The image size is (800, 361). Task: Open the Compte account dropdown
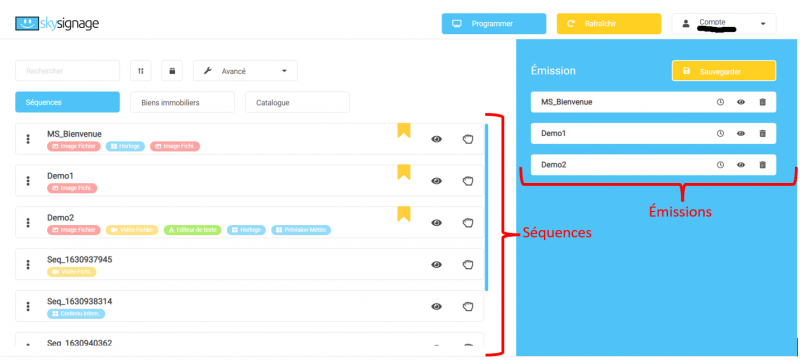click(724, 23)
